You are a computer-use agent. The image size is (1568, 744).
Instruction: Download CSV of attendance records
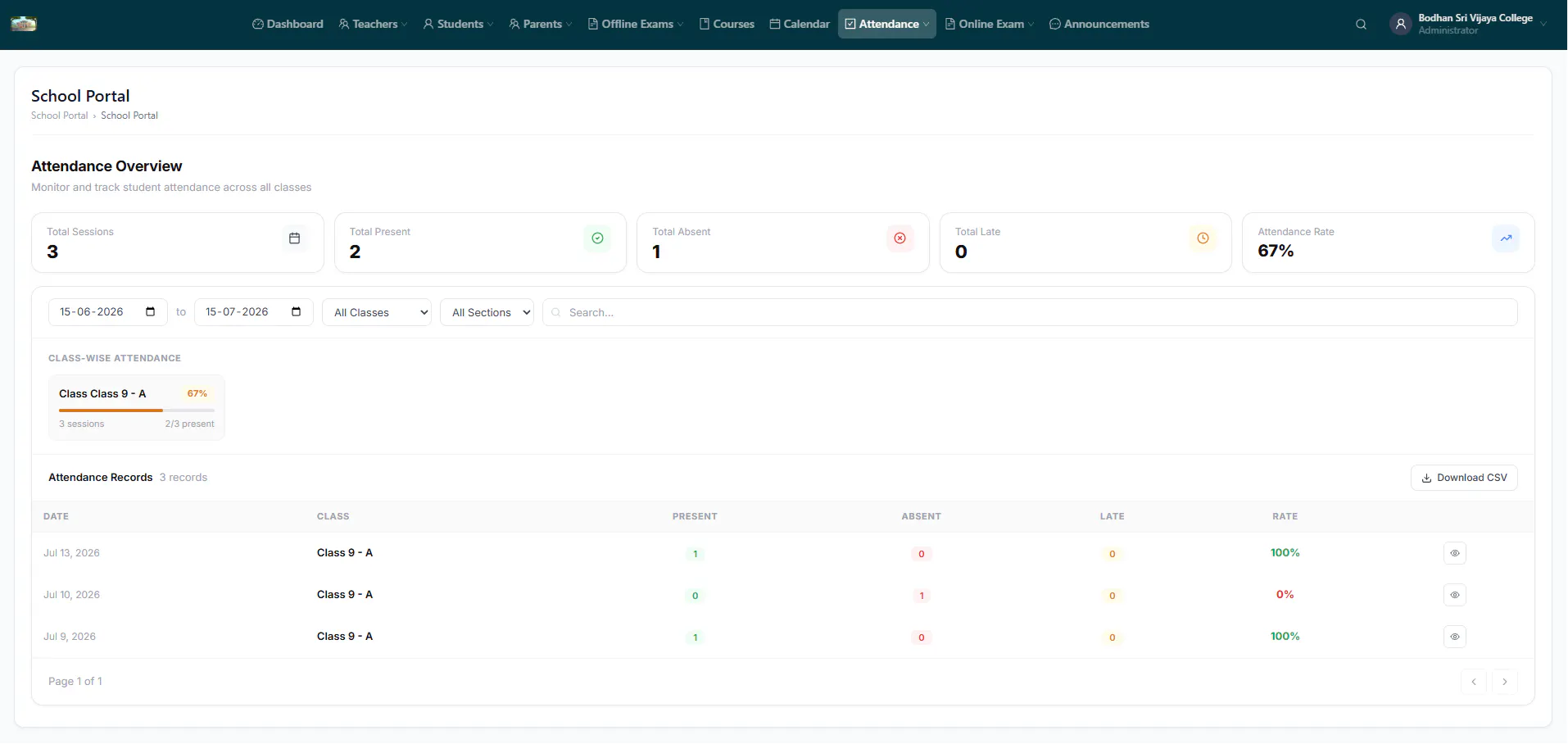1464,478
